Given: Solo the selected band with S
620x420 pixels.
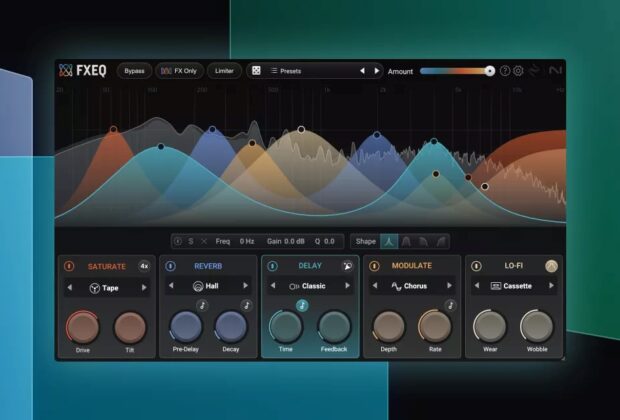Looking at the screenshot, I should [x=191, y=241].
